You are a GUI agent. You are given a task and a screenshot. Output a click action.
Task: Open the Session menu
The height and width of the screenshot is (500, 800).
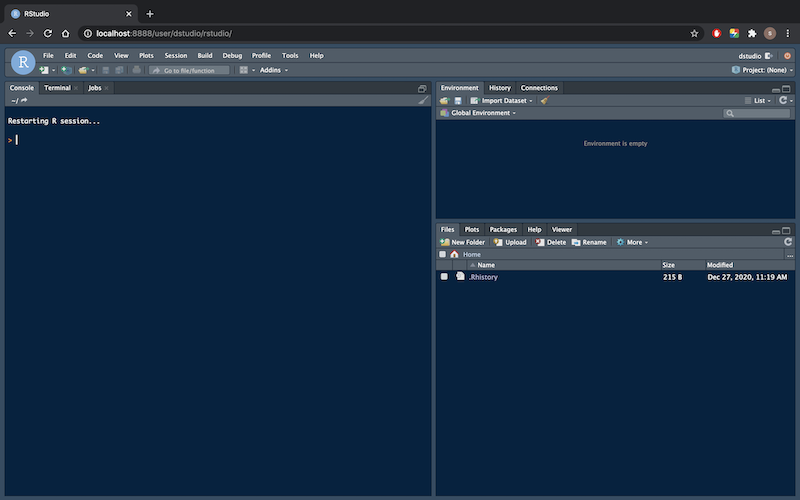click(176, 56)
